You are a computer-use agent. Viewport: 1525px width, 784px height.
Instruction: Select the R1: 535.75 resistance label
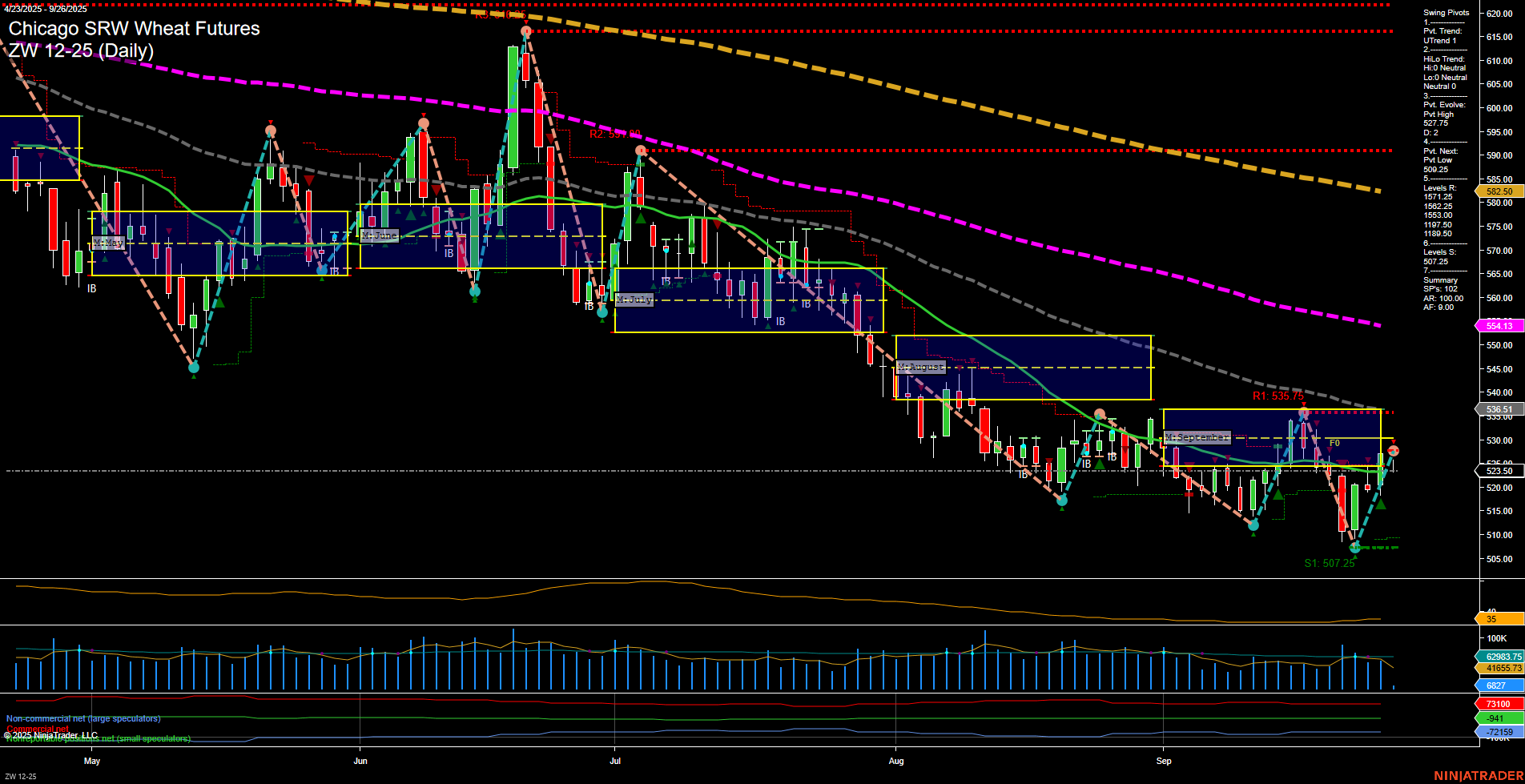pyautogui.click(x=1278, y=396)
